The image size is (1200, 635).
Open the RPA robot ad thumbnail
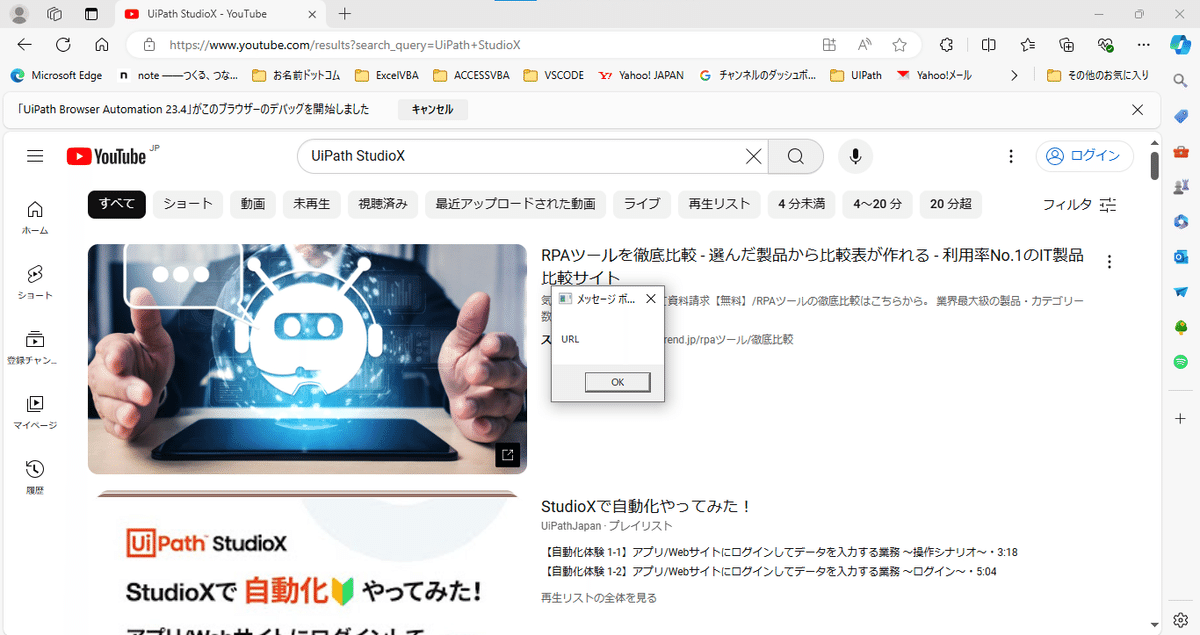(x=307, y=359)
